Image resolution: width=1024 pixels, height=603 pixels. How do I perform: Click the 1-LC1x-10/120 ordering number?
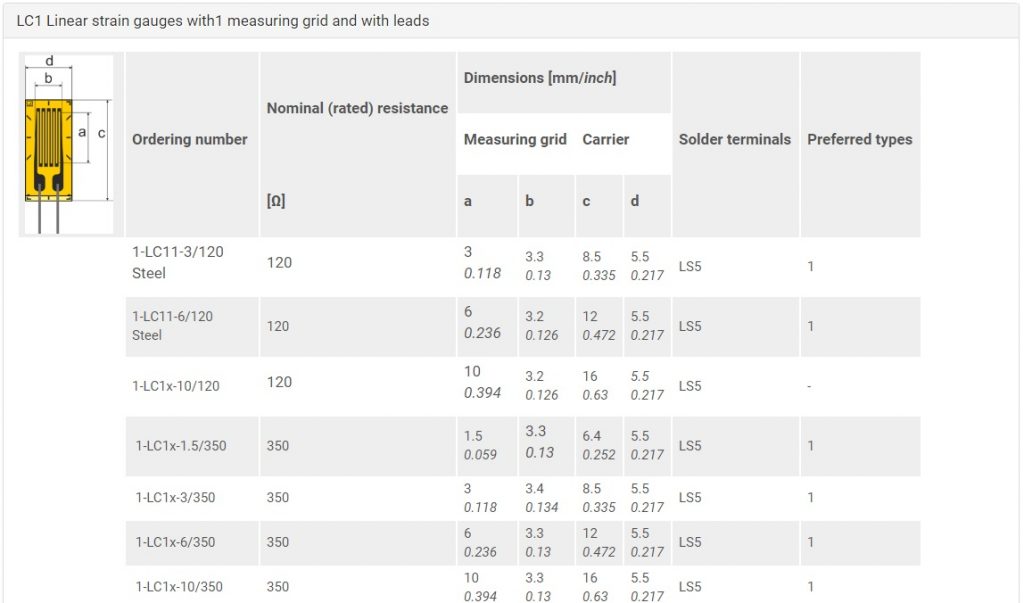tap(176, 386)
